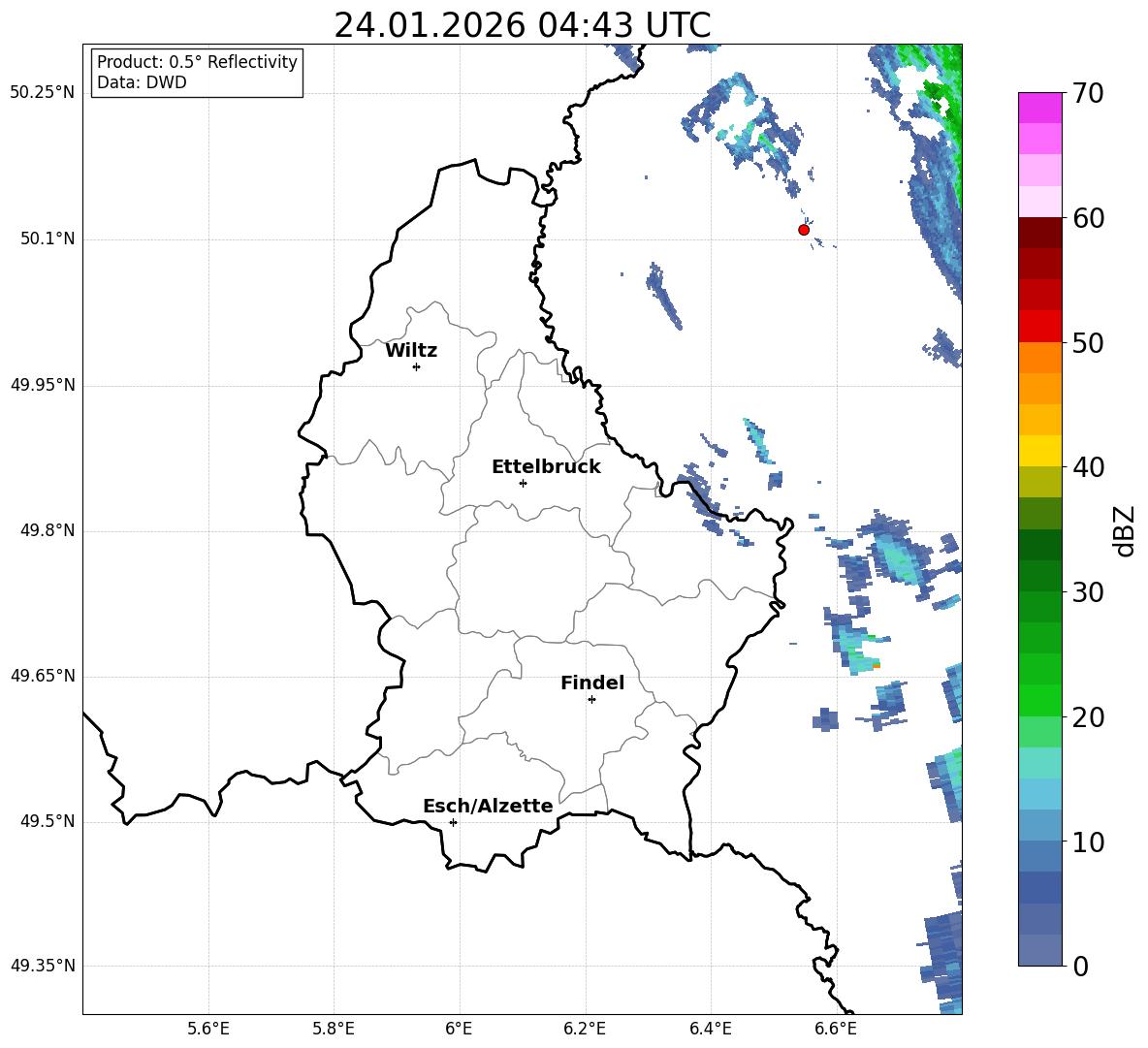Image resolution: width=1148 pixels, height=1048 pixels.
Task: Click the orange colorbar segment below 50
Action: point(1039,358)
